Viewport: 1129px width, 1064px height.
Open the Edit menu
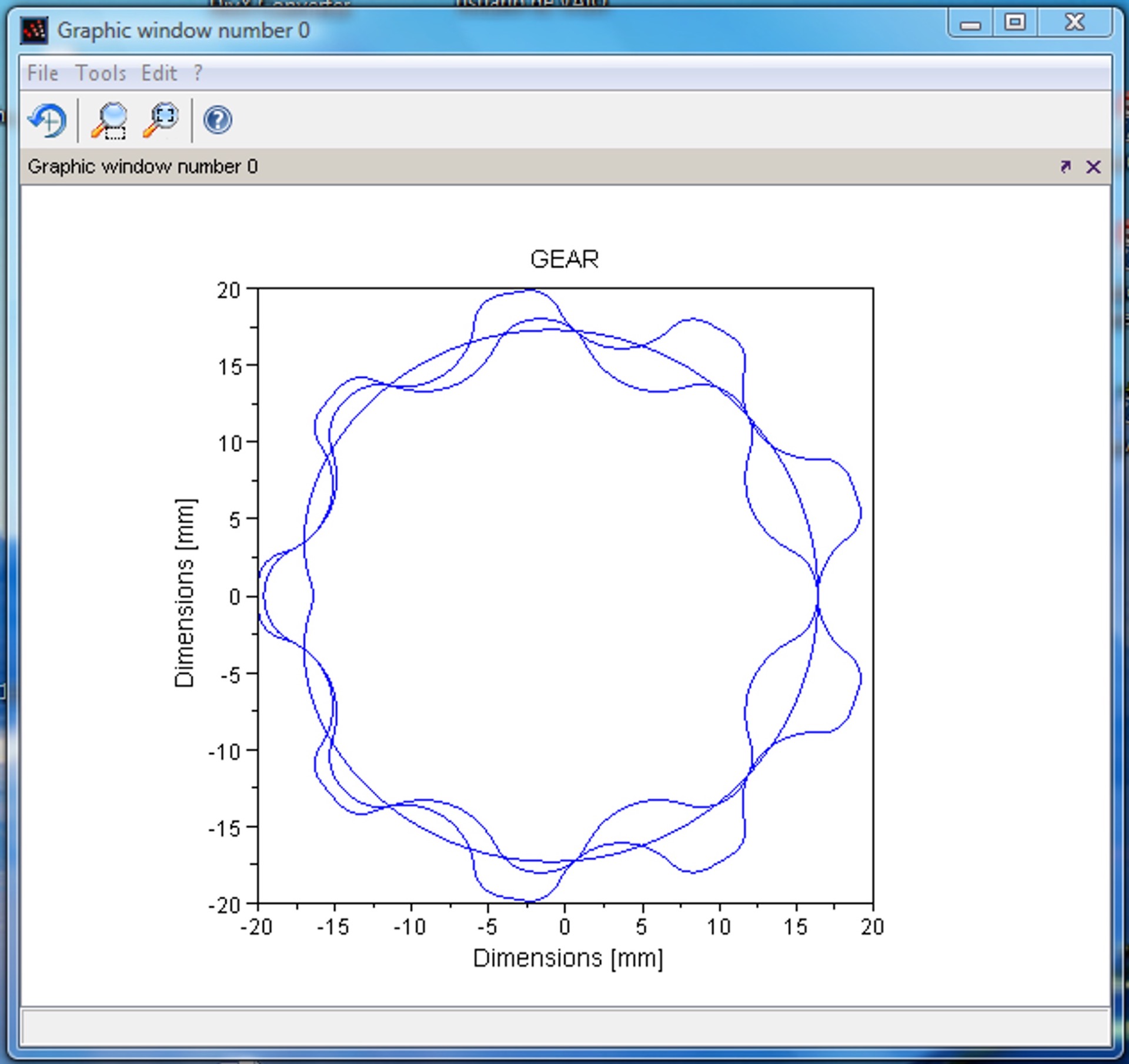point(159,73)
